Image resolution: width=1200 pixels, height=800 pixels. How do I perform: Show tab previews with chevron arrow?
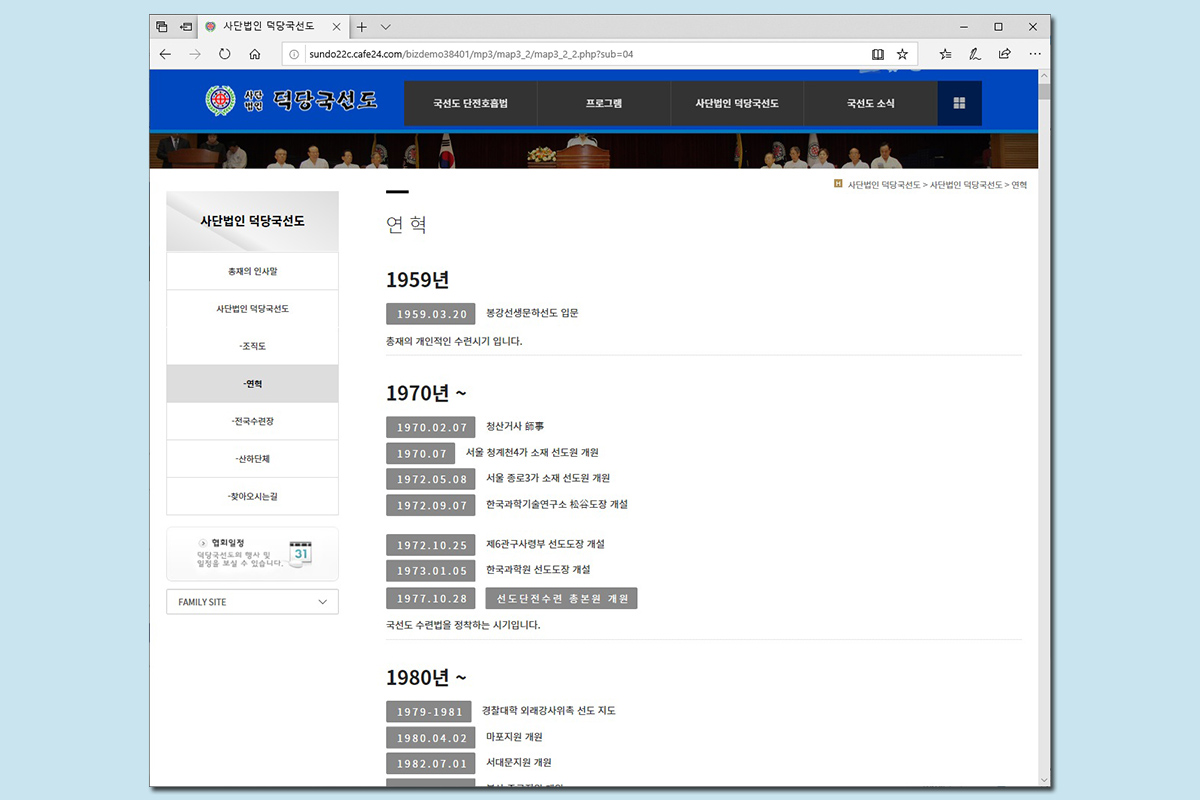click(386, 27)
